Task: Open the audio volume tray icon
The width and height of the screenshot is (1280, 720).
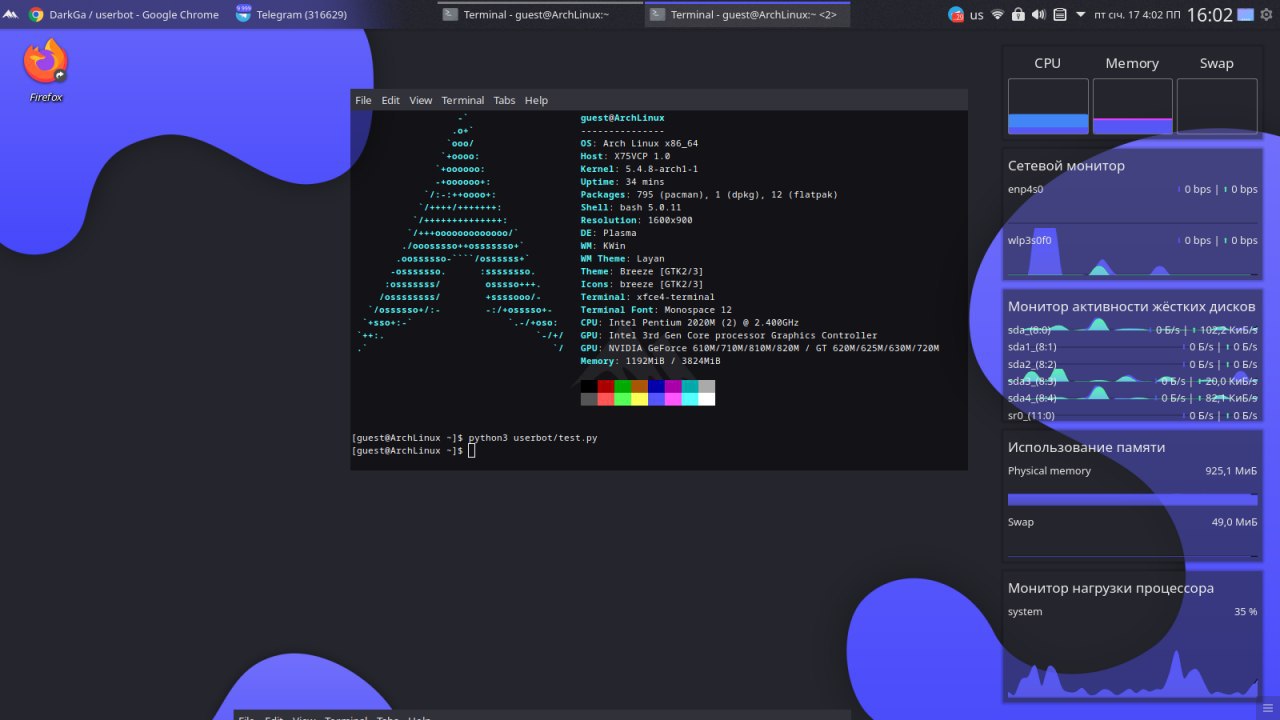Action: (1038, 15)
